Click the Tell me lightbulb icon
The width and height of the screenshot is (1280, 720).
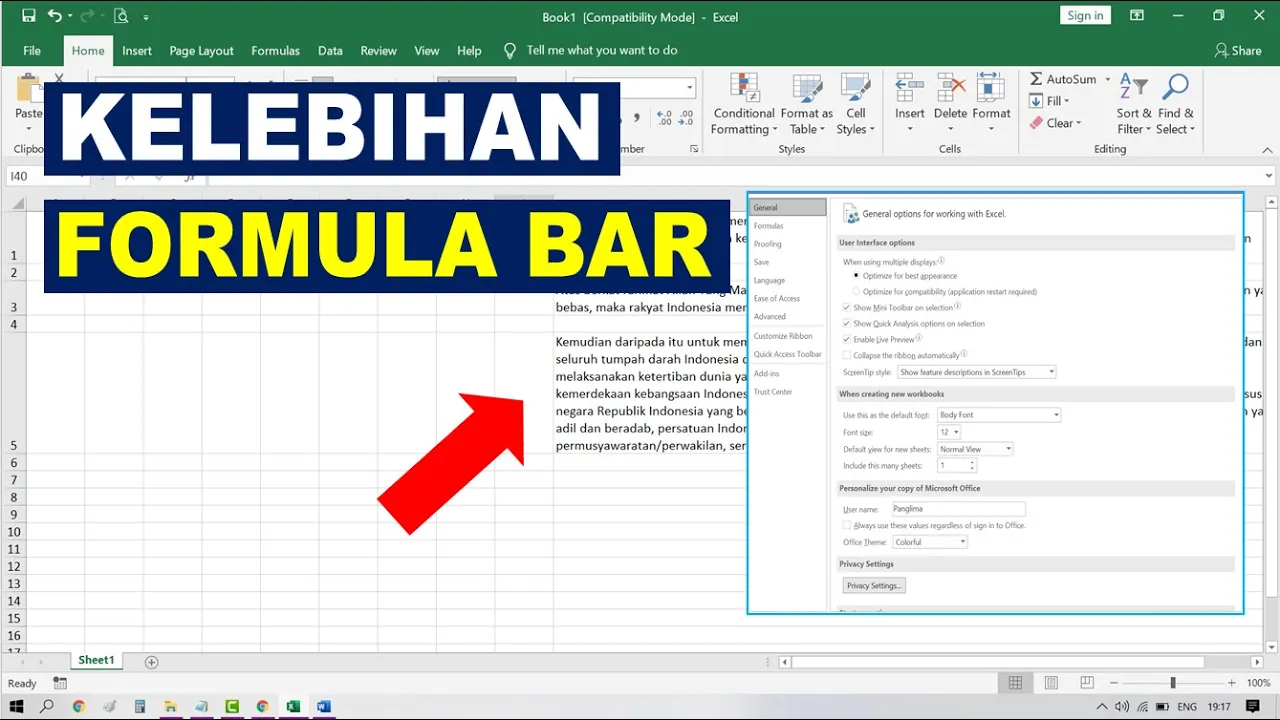click(x=510, y=50)
